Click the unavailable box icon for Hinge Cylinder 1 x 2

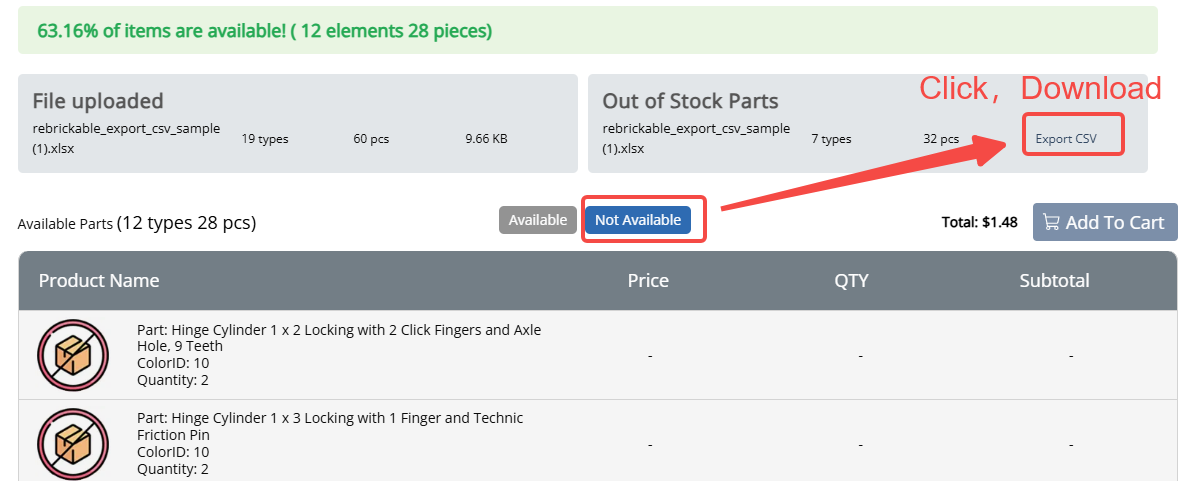(x=73, y=355)
